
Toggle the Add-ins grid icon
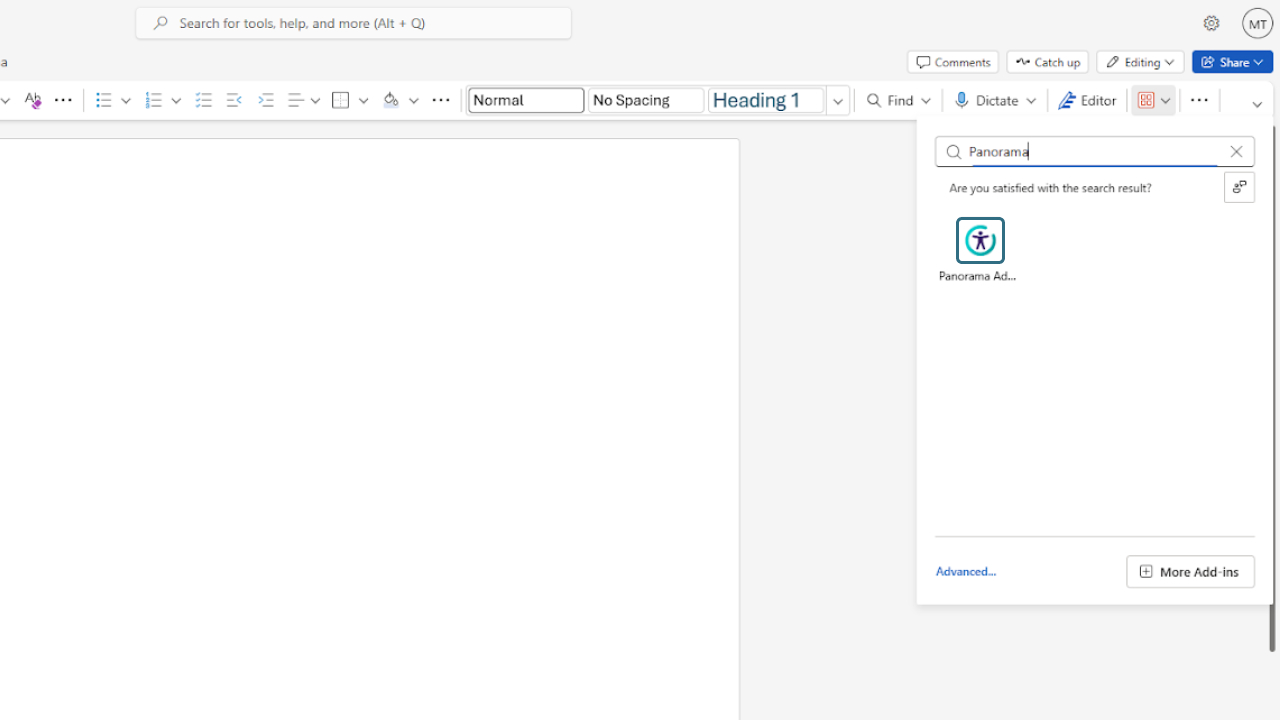click(x=1146, y=100)
